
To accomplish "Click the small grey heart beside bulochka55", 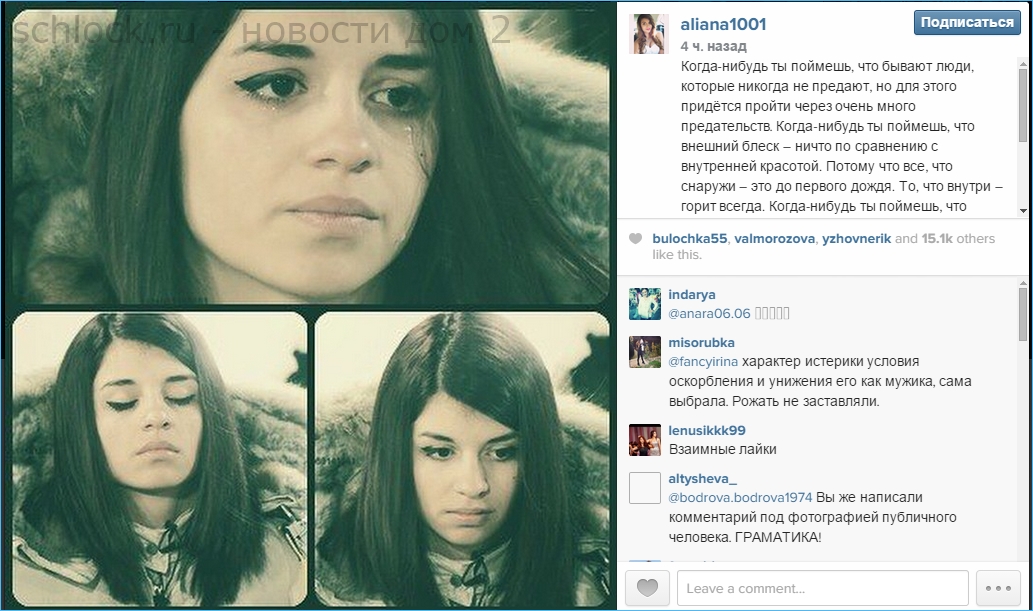I will tap(635, 239).
